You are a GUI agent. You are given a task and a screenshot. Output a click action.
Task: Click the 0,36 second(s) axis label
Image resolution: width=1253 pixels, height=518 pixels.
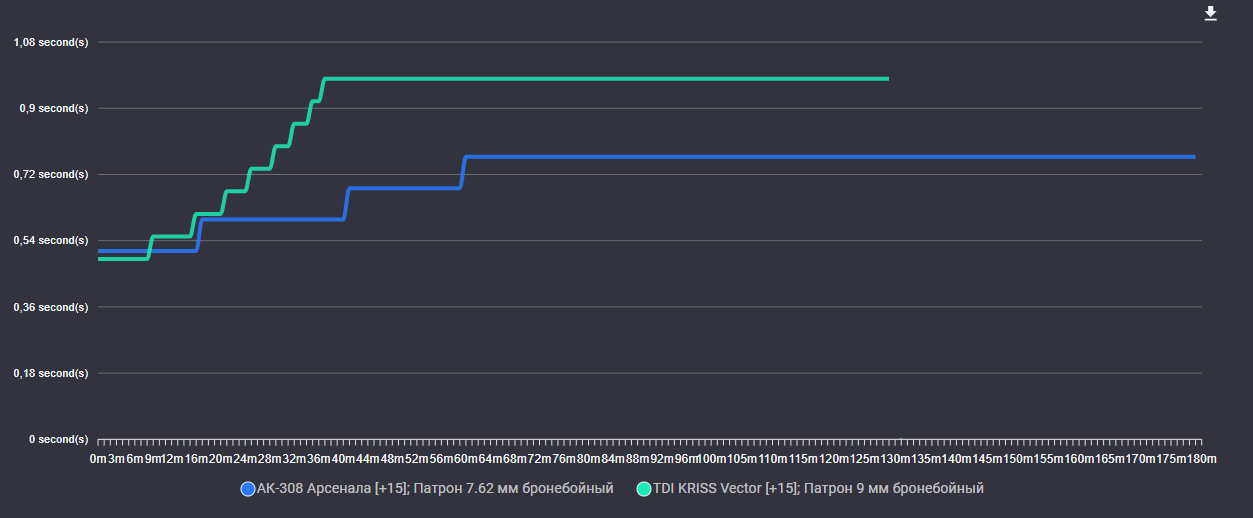click(51, 306)
